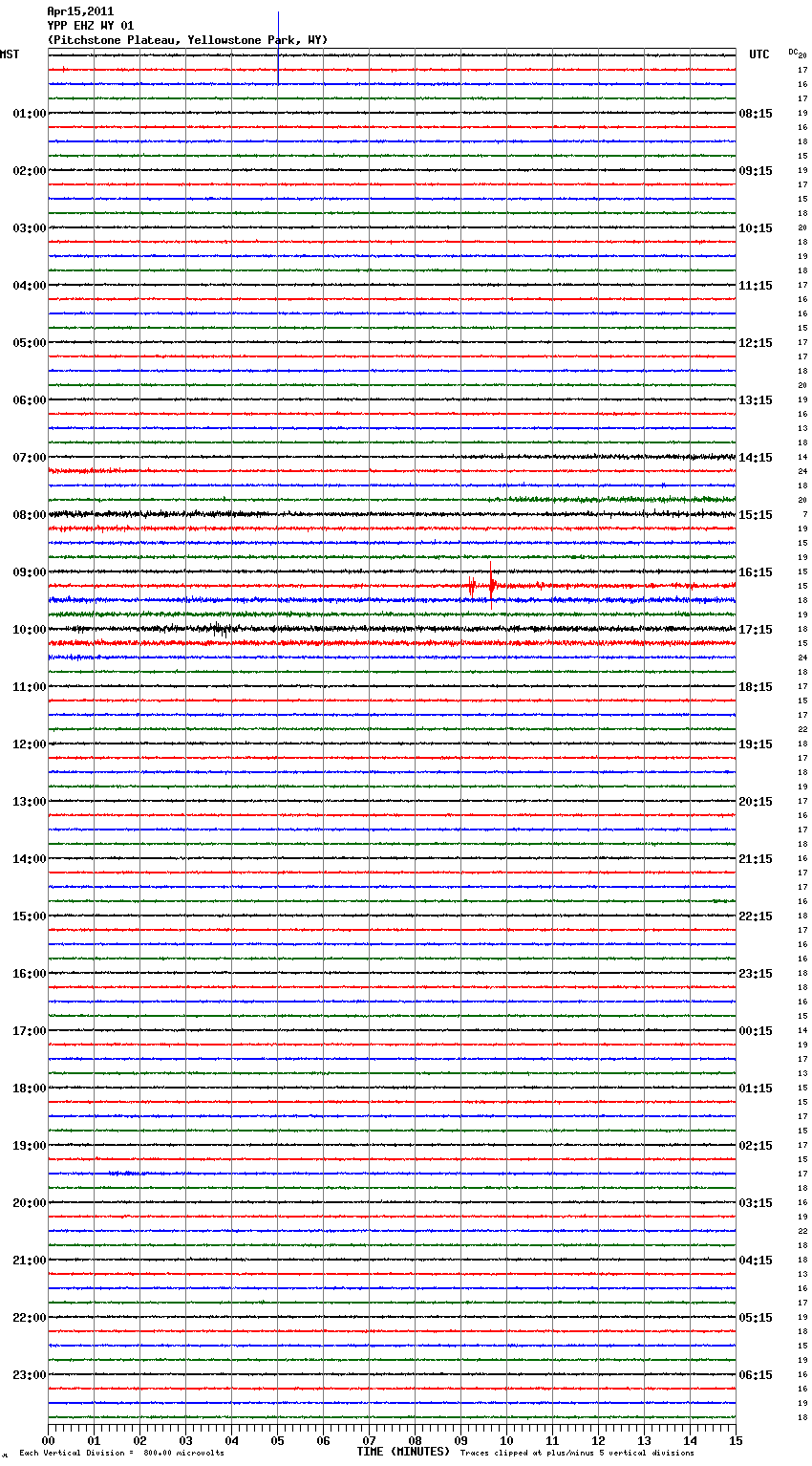
Task: Click the 16:15 UTC time label
Action: point(756,572)
